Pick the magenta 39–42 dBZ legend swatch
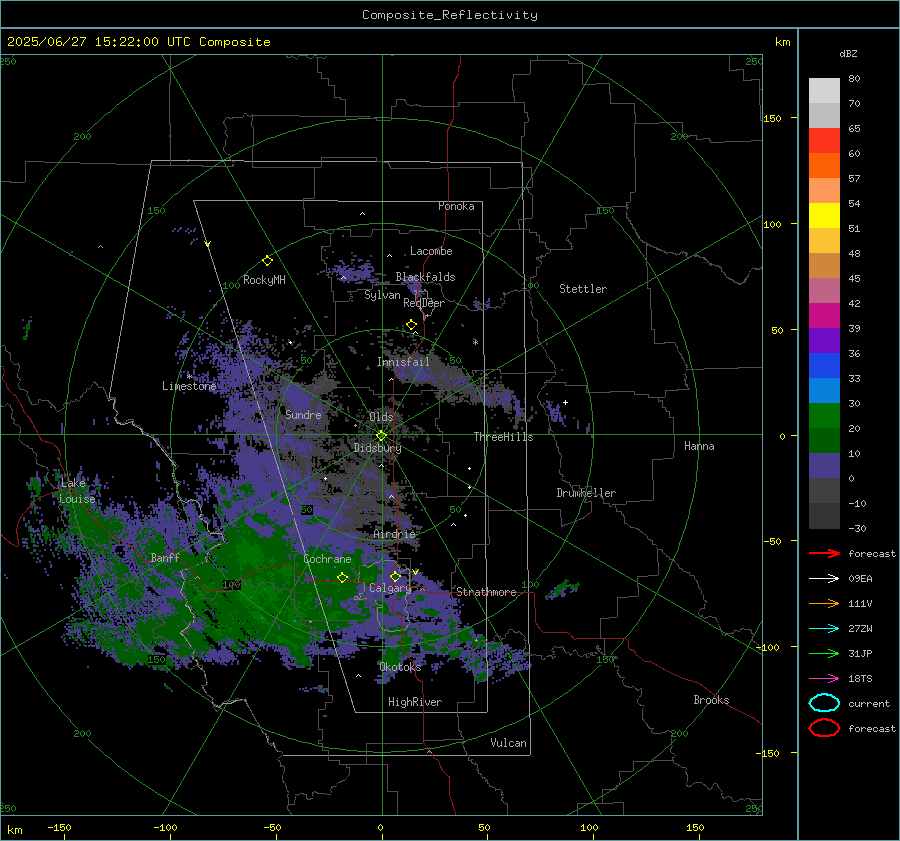The width and height of the screenshot is (900, 841). (824, 316)
